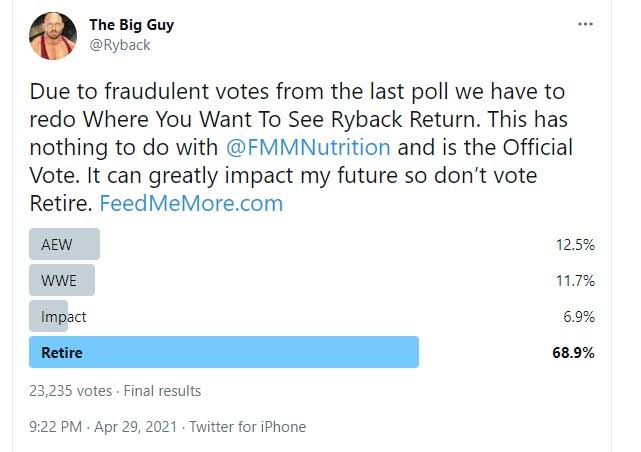Open the three-dot more options menu
The image size is (641, 452).
click(x=585, y=24)
